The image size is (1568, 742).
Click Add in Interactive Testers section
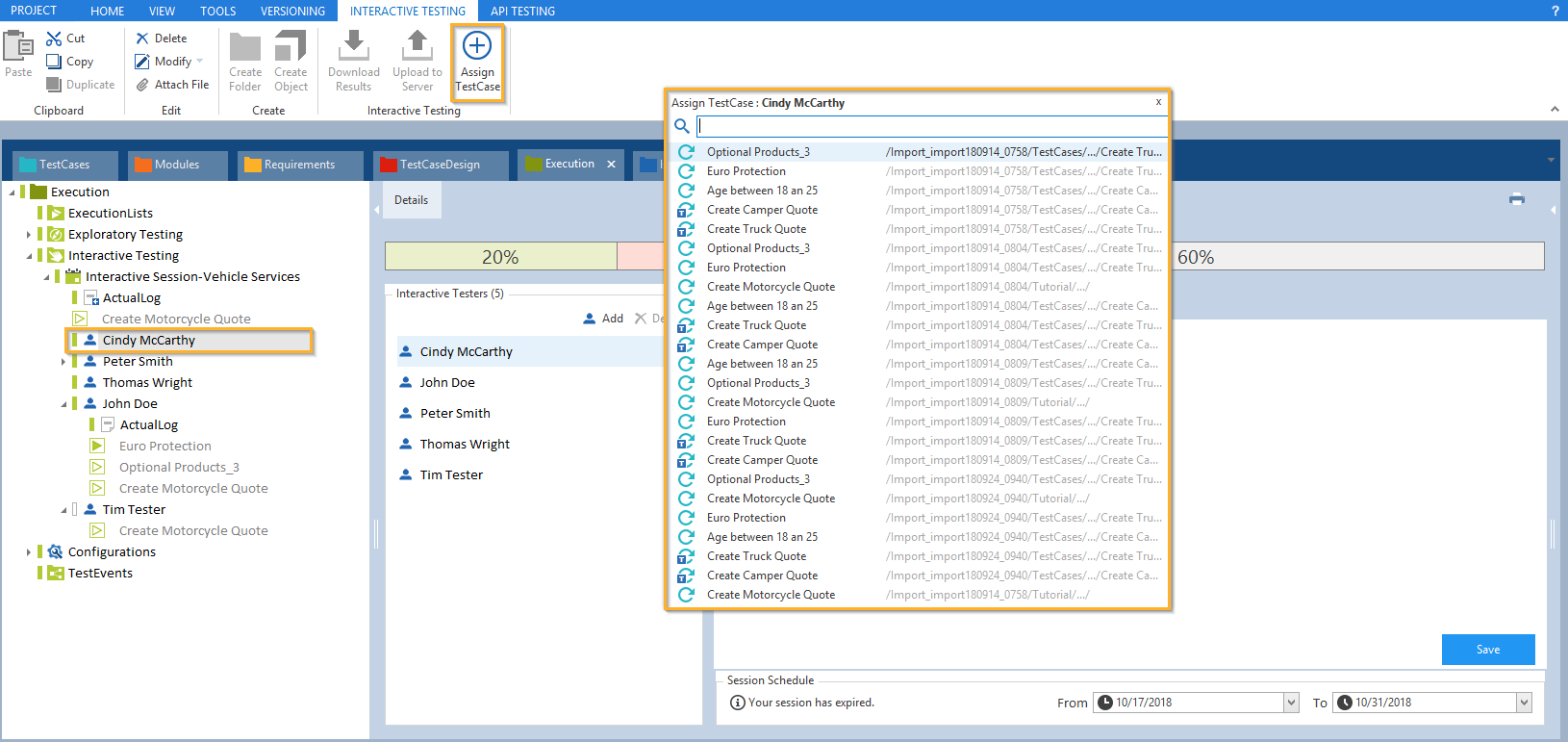[x=604, y=319]
